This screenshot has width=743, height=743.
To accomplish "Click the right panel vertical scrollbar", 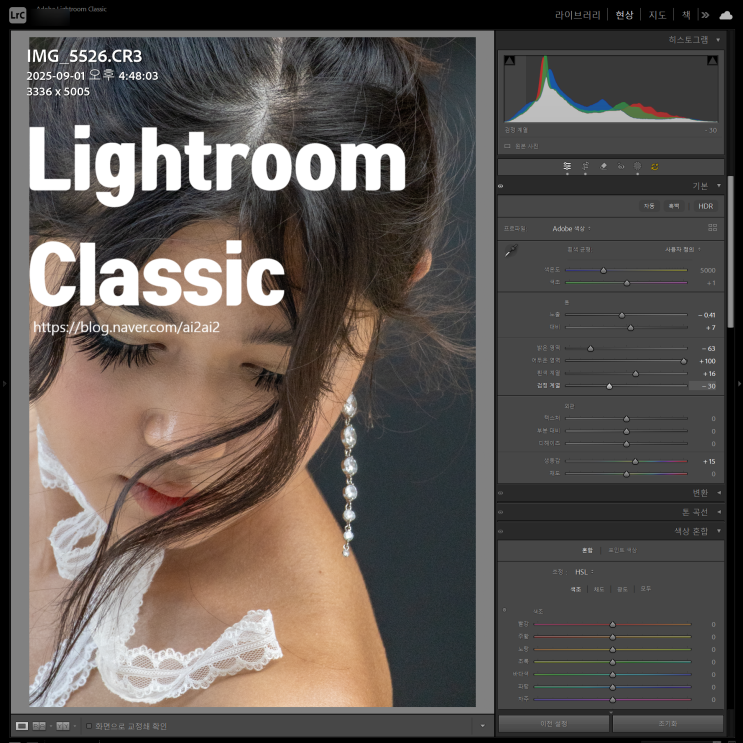I will pyautogui.click(x=731, y=251).
